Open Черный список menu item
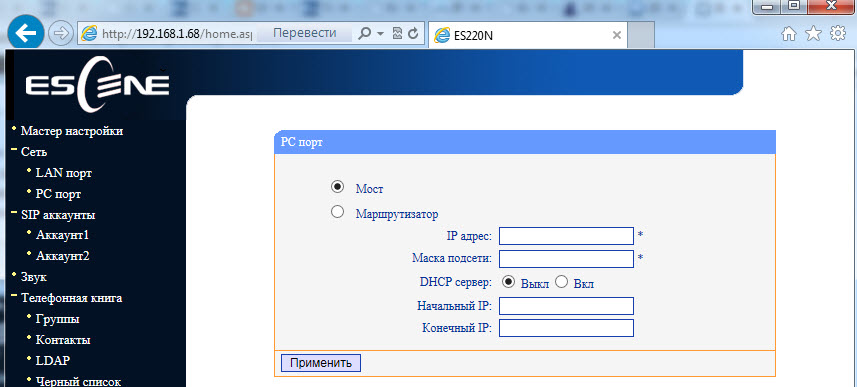 78,382
